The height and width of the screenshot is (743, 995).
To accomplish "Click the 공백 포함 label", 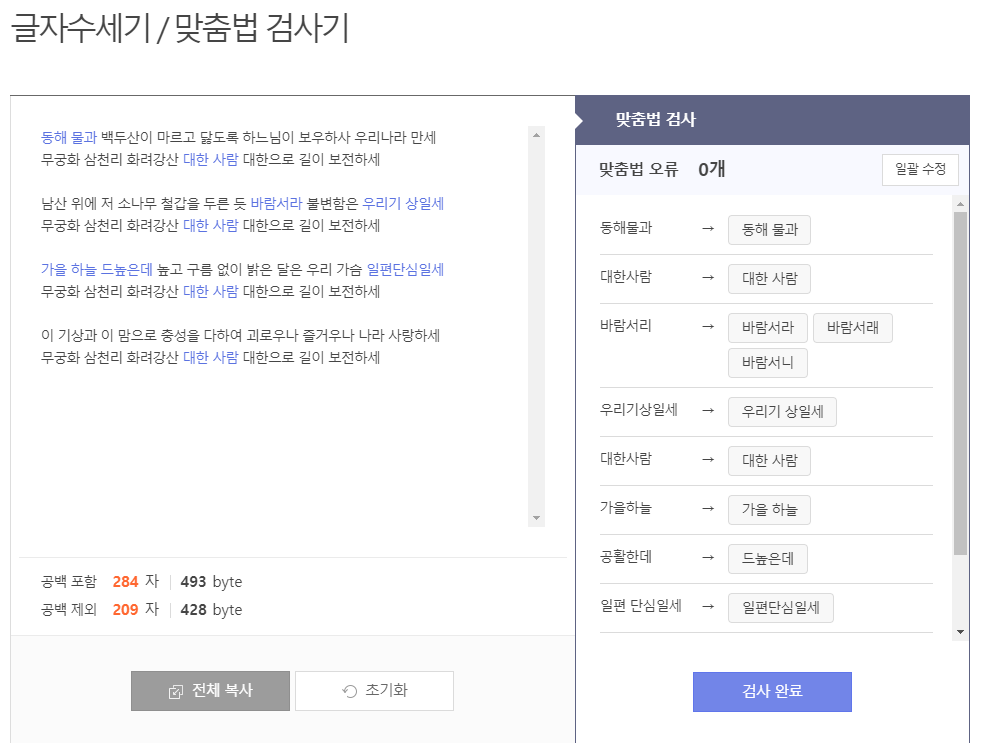I will click(x=69, y=582).
